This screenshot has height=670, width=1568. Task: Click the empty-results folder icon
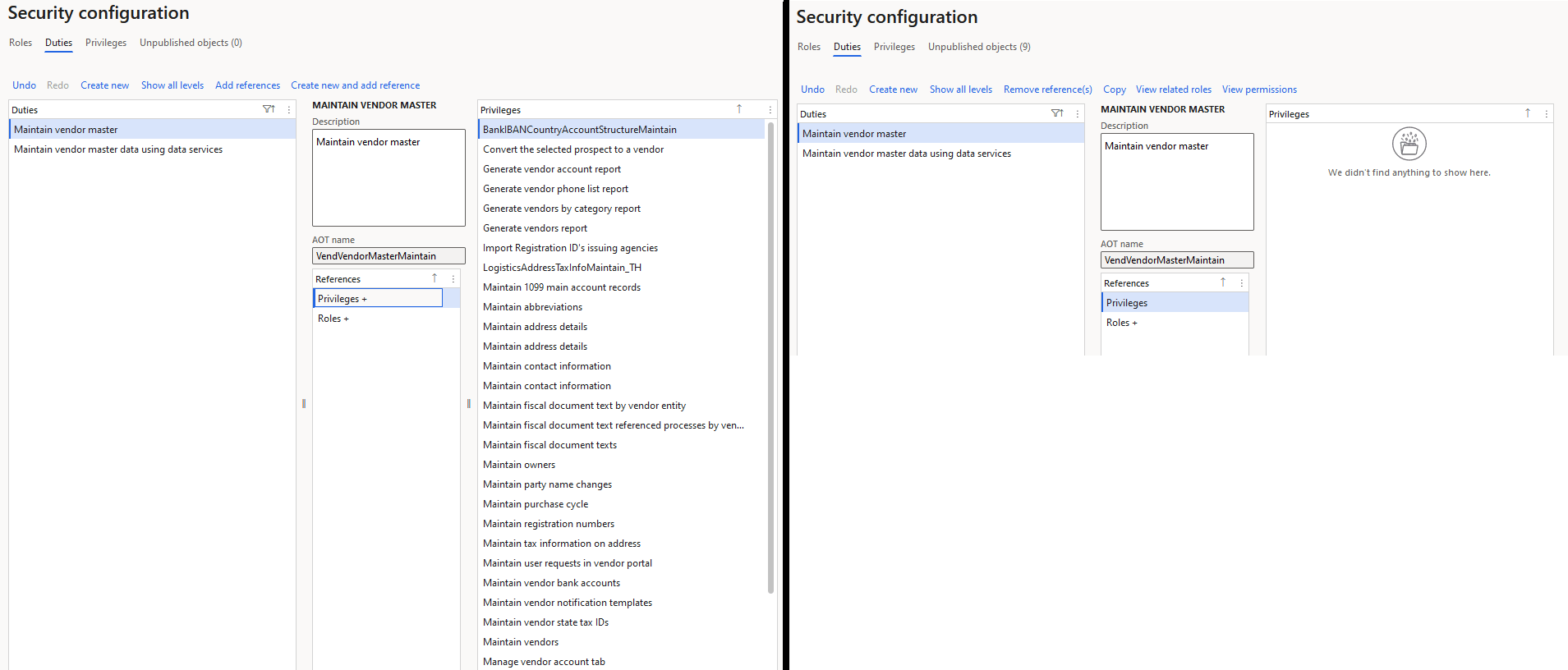pyautogui.click(x=1409, y=144)
